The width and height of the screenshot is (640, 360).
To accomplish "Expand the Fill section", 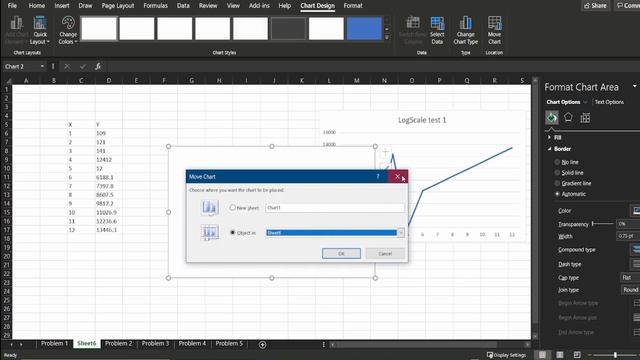I will [549, 137].
